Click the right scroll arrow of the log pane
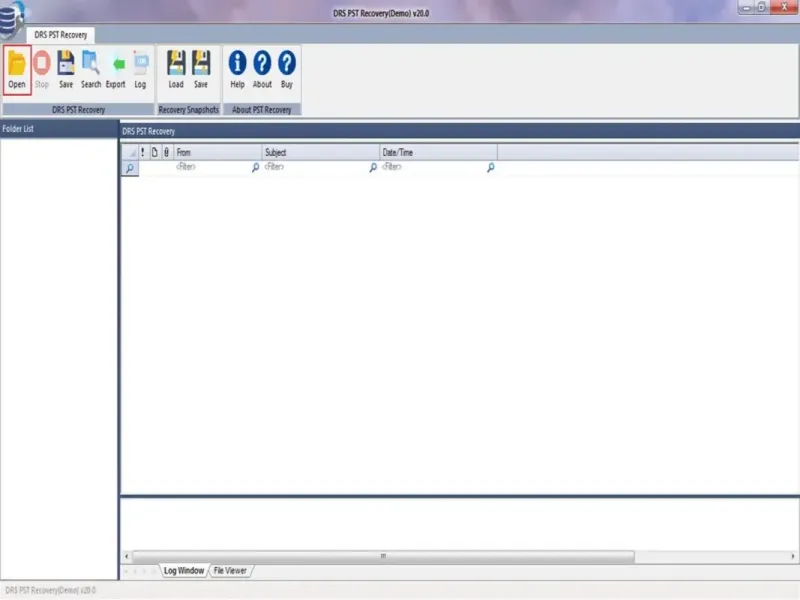This screenshot has height=600, width=800. tap(793, 556)
